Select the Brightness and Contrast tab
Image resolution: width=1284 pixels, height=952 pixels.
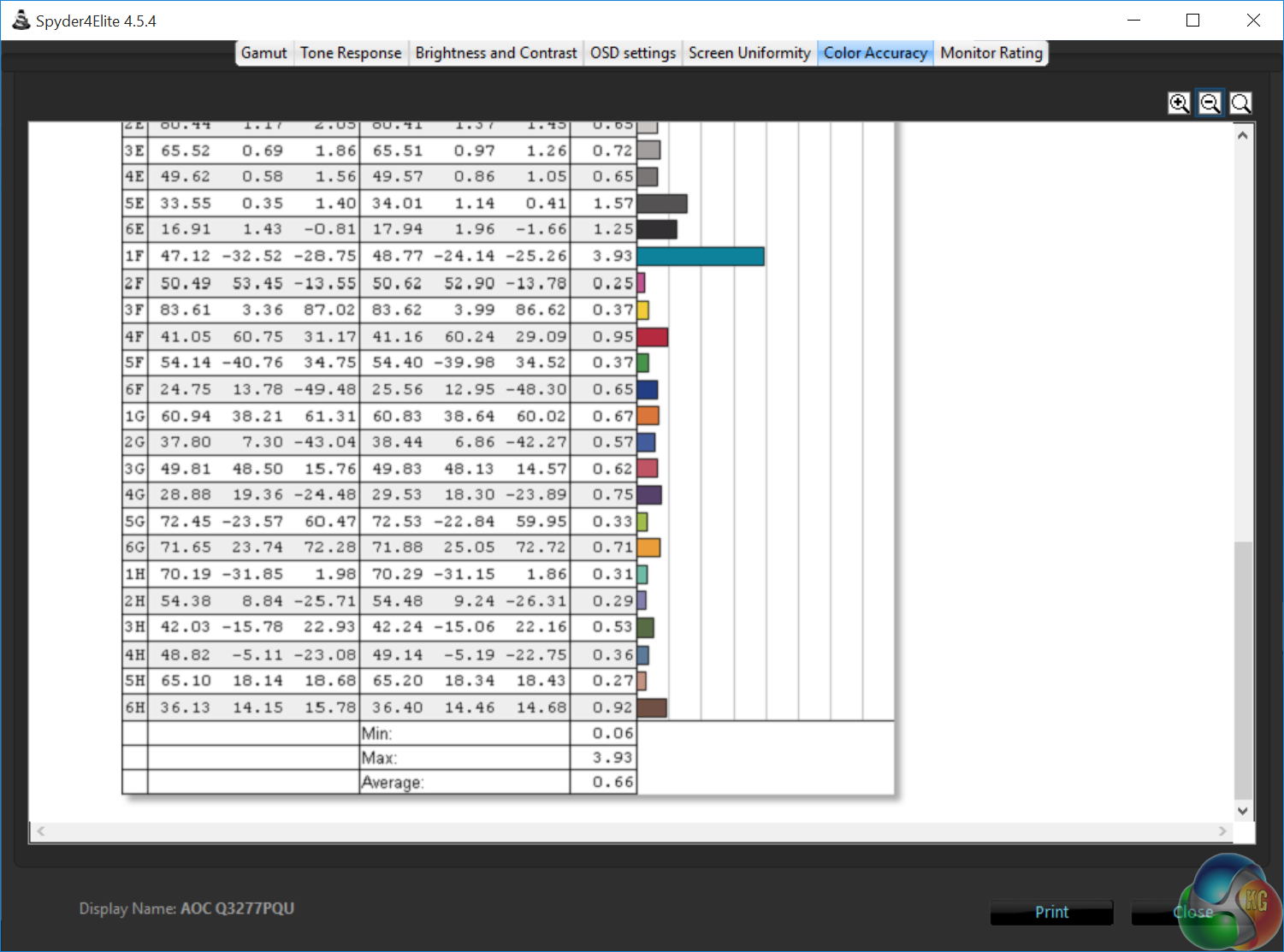click(496, 53)
